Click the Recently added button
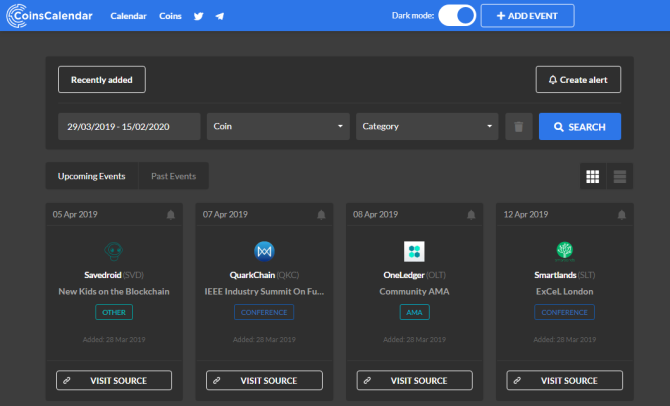 pyautogui.click(x=102, y=79)
